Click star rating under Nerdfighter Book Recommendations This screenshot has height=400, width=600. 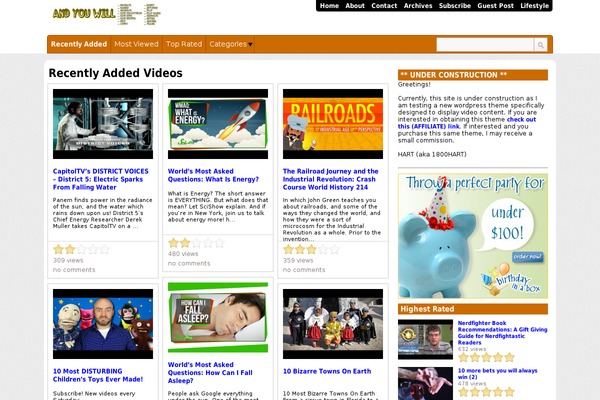pyautogui.click(x=486, y=358)
